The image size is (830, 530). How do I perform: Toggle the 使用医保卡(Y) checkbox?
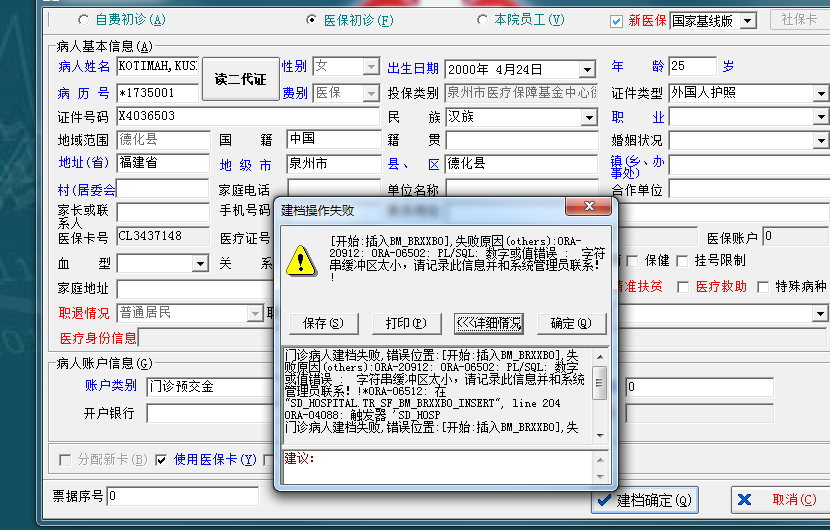pyautogui.click(x=161, y=460)
